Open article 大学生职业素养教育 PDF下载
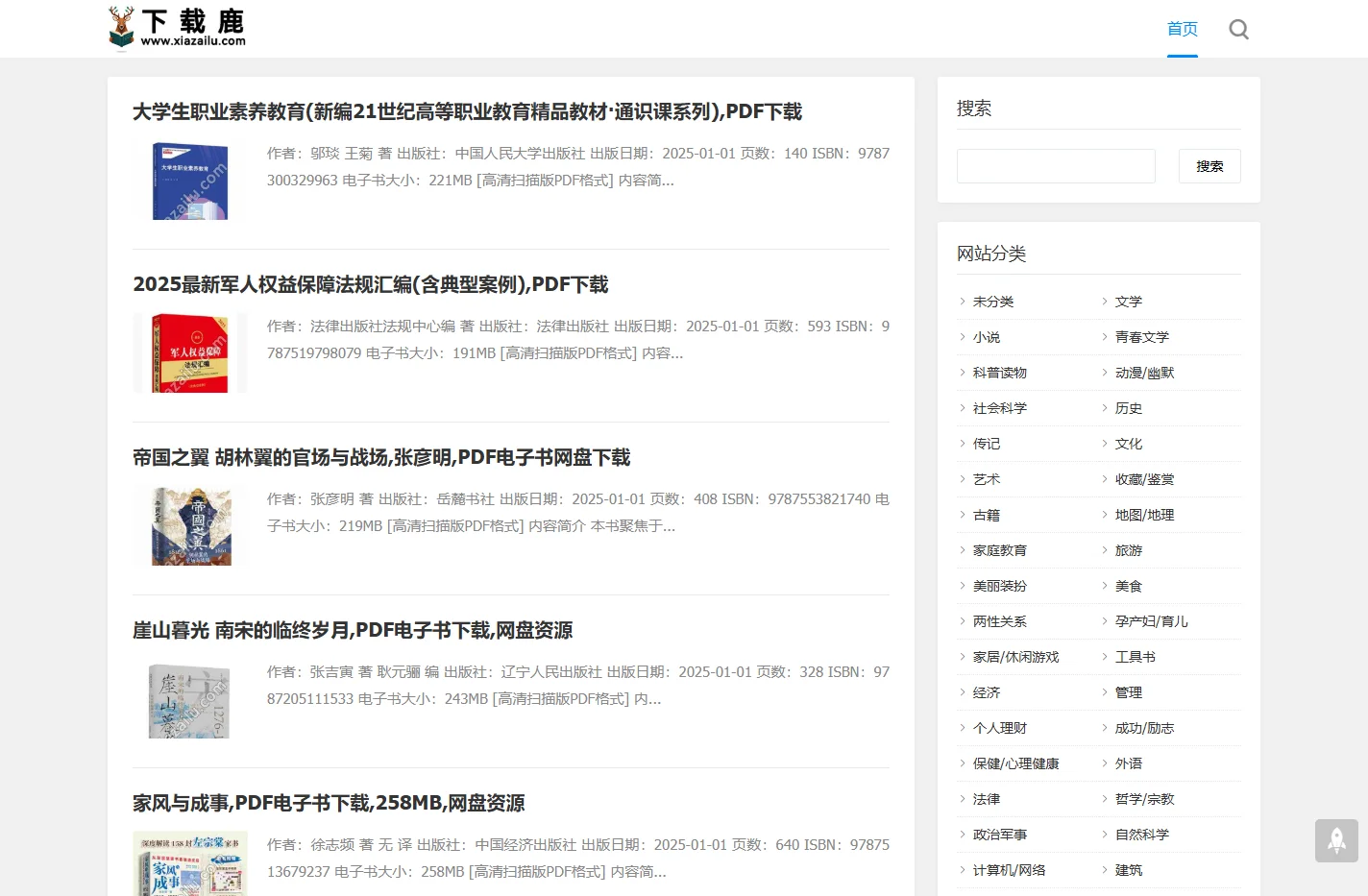The height and width of the screenshot is (896, 1368). click(x=467, y=111)
